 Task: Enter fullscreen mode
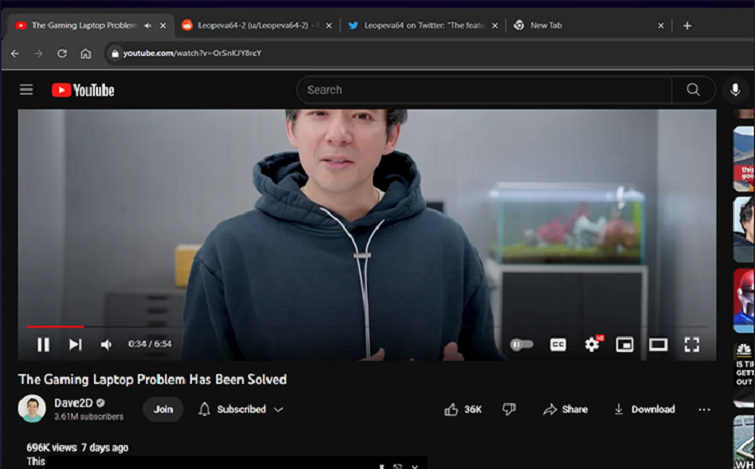pos(691,344)
